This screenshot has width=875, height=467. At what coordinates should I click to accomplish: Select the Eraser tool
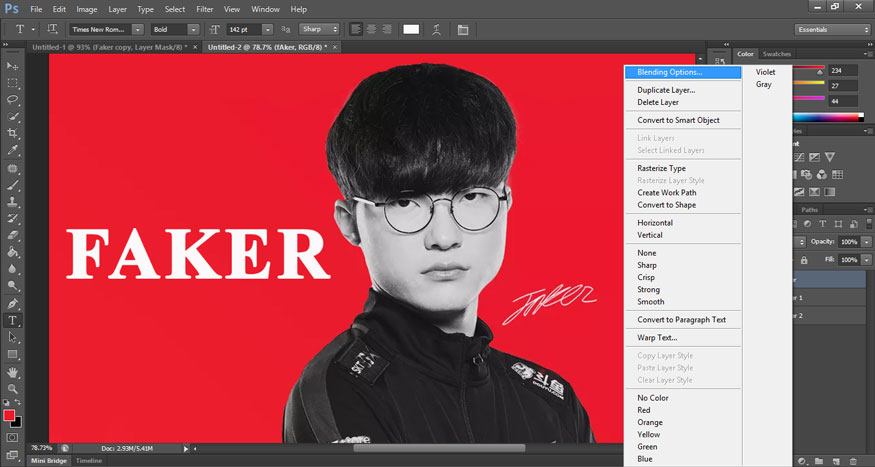pos(12,235)
